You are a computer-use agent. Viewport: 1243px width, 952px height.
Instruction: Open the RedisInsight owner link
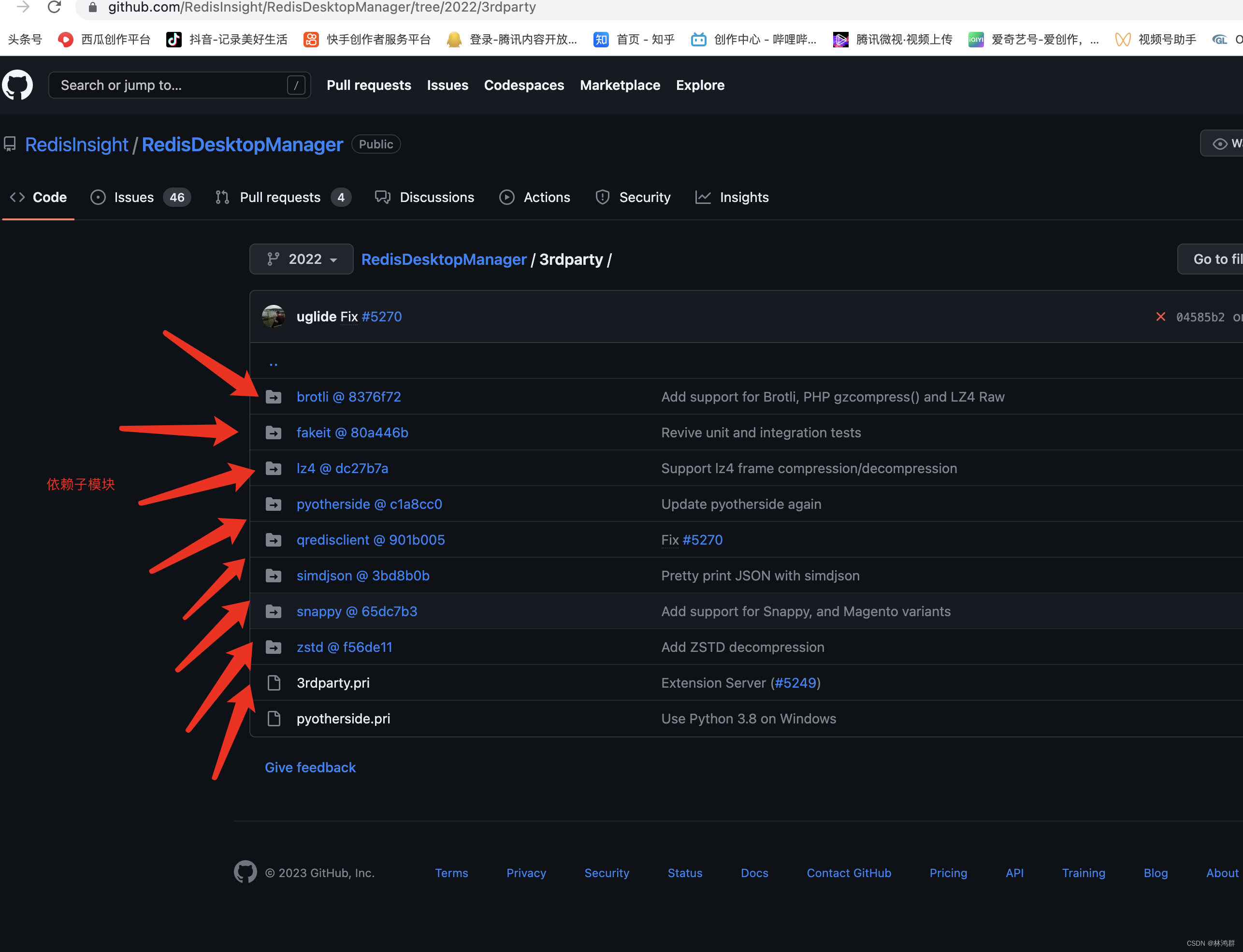pos(76,144)
